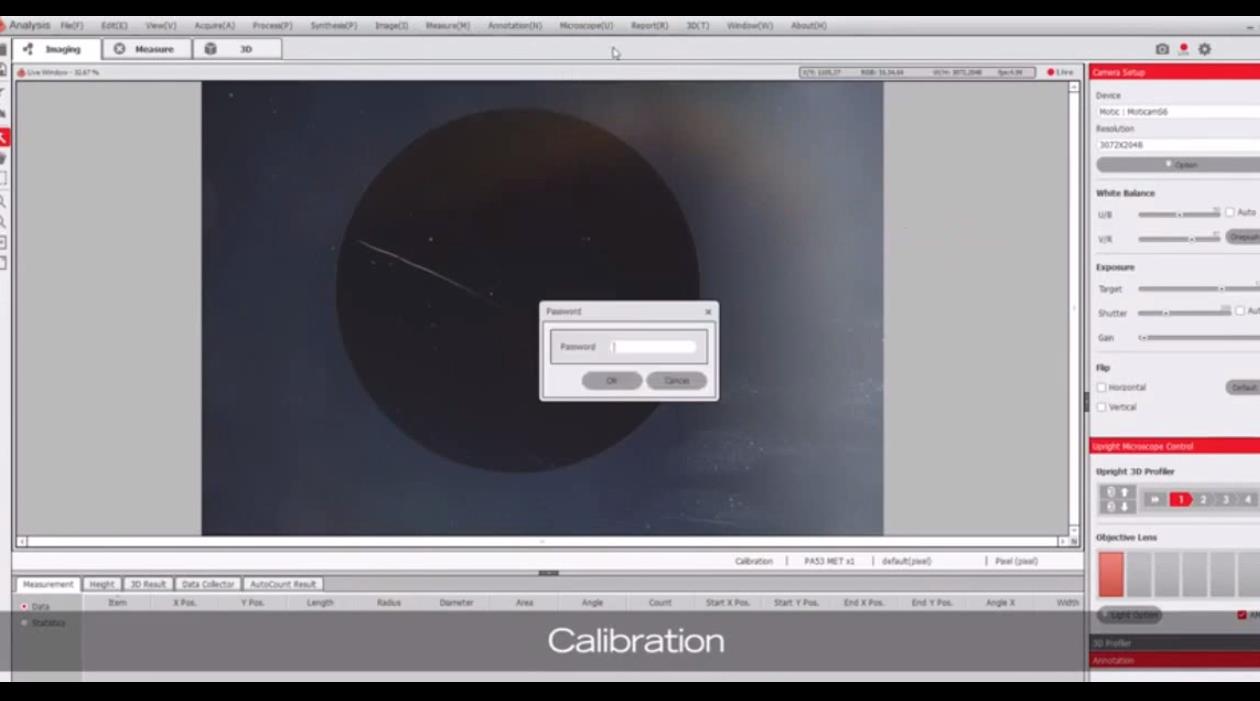Screen dimensions: 1260x701
Task: Expand the Annotation panel header
Action: pos(1175,660)
